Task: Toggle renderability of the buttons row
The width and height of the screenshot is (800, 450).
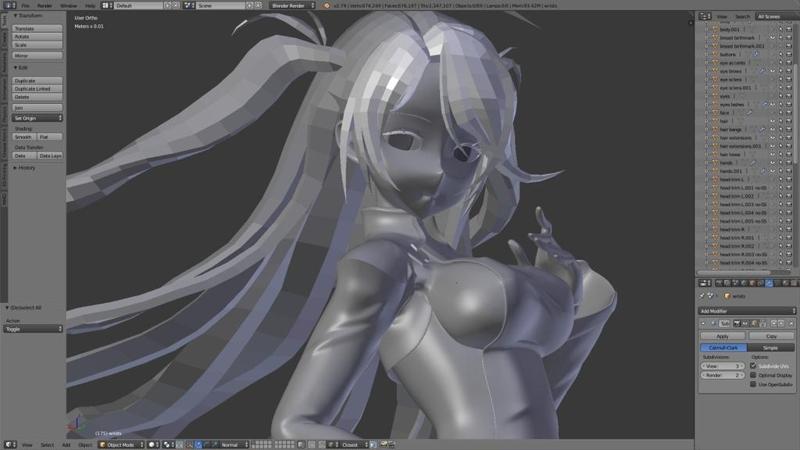Action: coord(789,54)
